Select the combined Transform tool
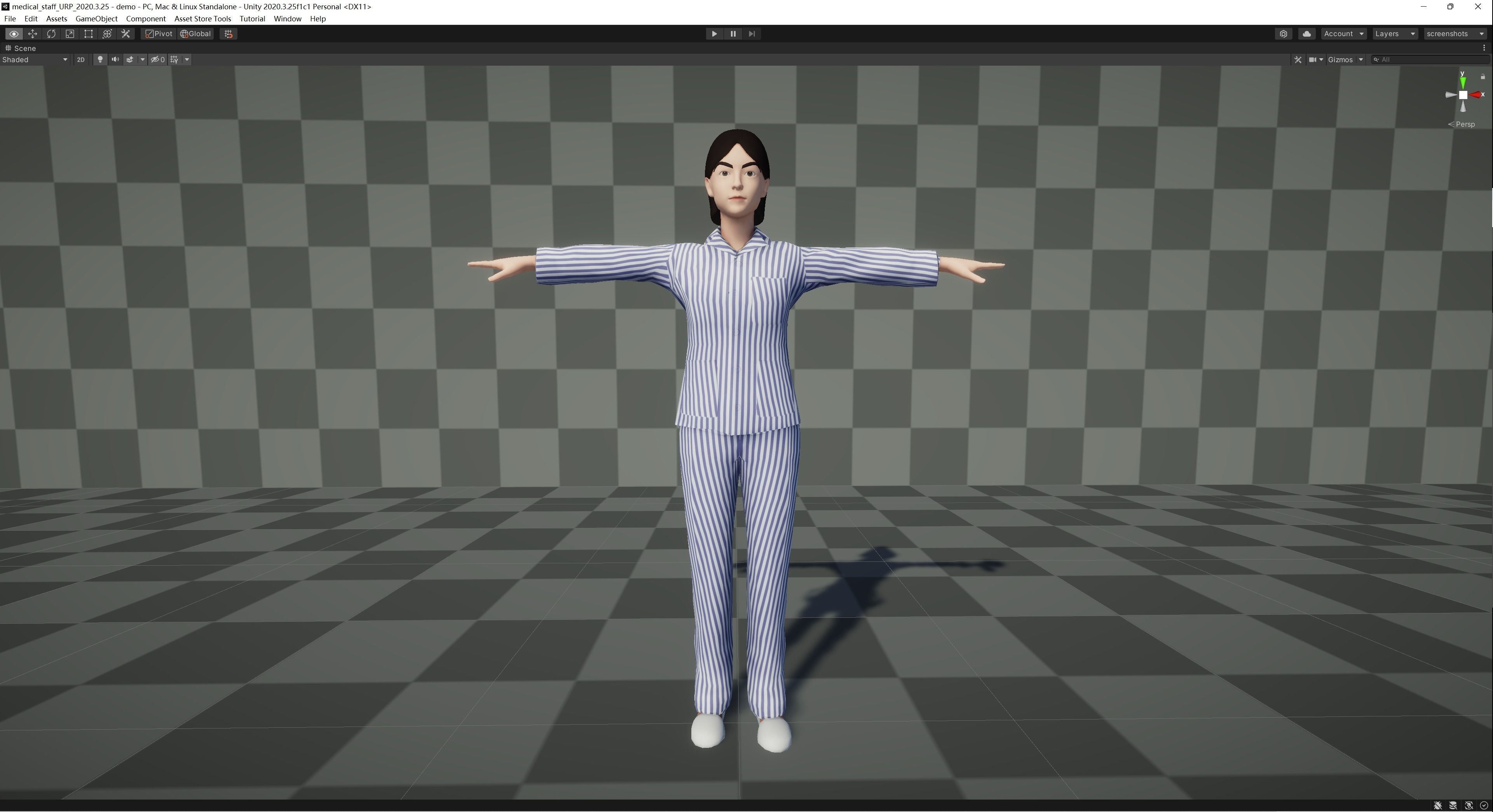The image size is (1493, 812). click(x=107, y=34)
